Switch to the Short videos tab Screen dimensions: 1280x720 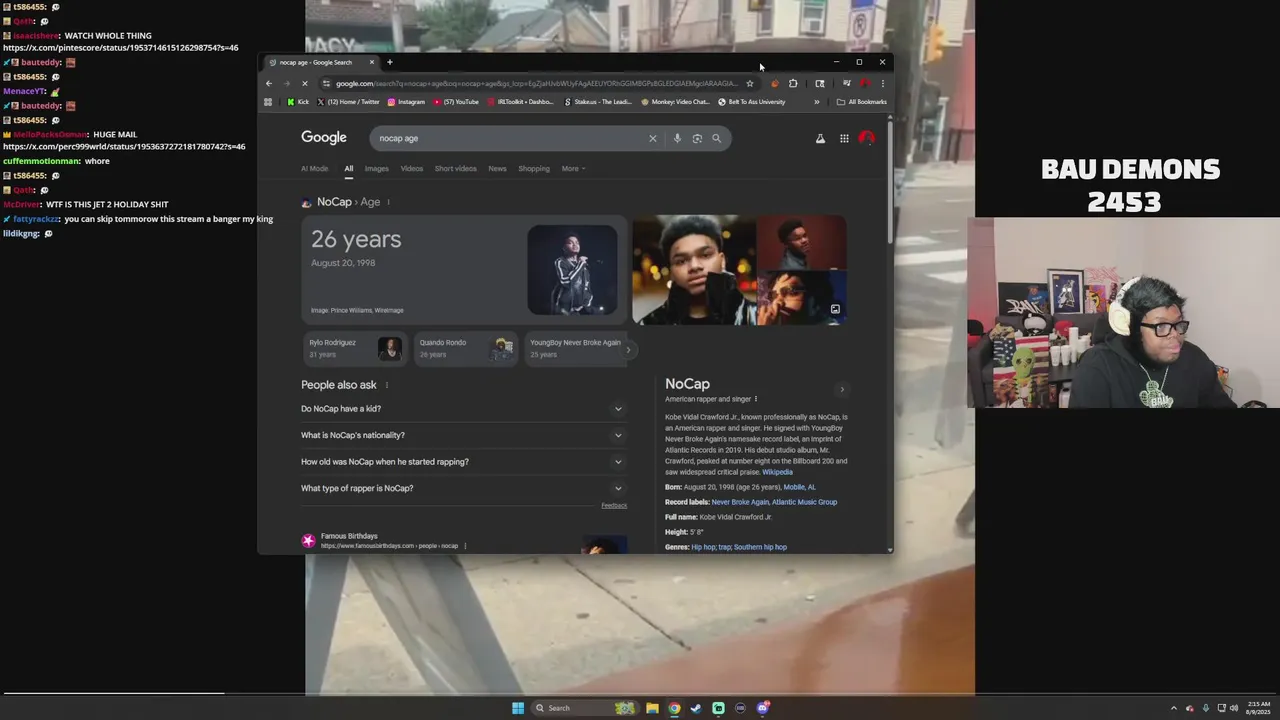[x=455, y=168]
